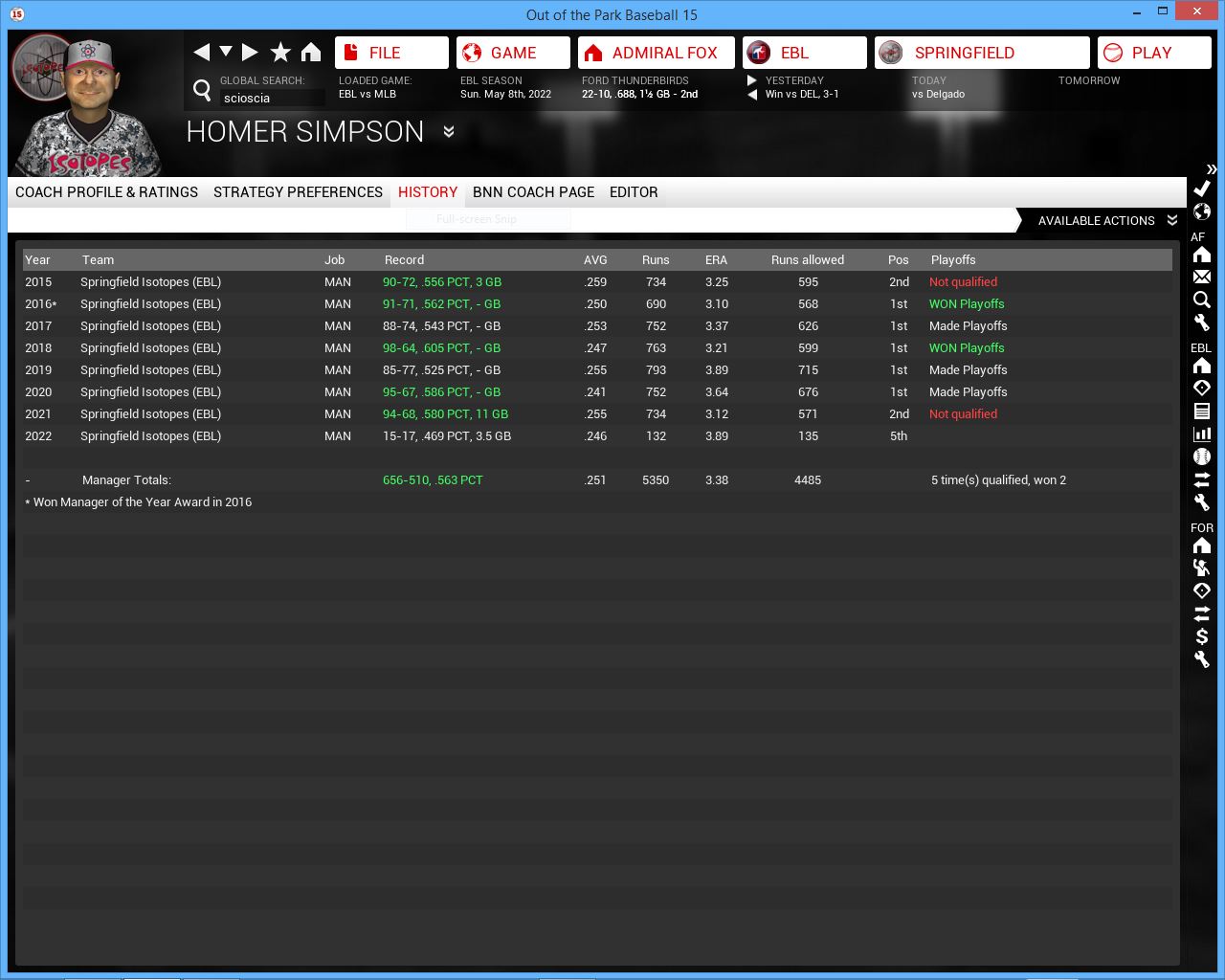Switch to Coach Profile & Ratings tab
1225x980 pixels.
click(106, 192)
